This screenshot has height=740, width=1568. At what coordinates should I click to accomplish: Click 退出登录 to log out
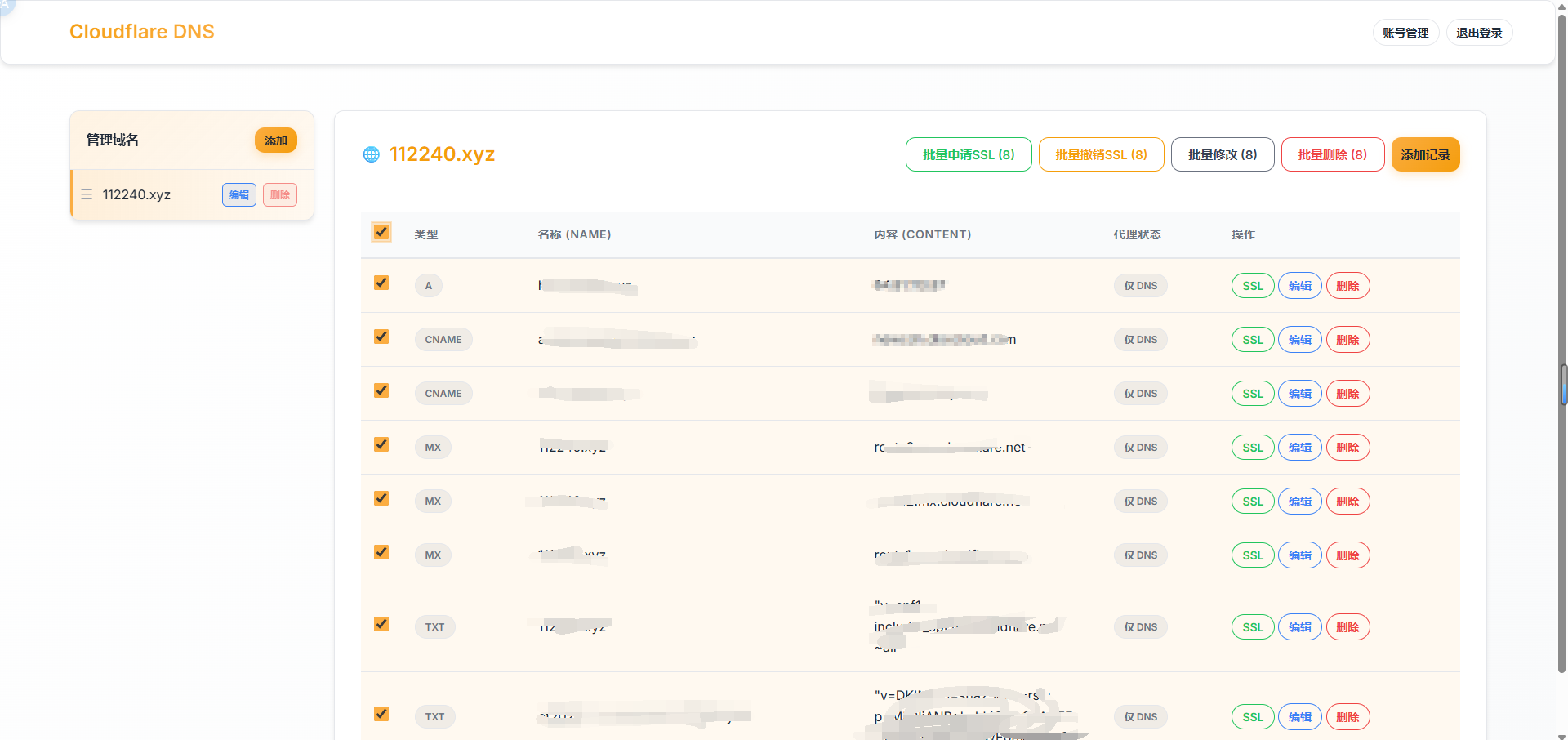[1479, 33]
